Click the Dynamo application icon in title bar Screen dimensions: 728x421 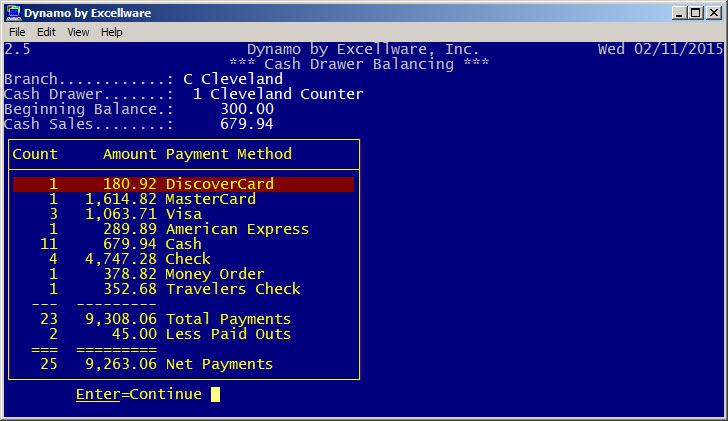tap(13, 13)
